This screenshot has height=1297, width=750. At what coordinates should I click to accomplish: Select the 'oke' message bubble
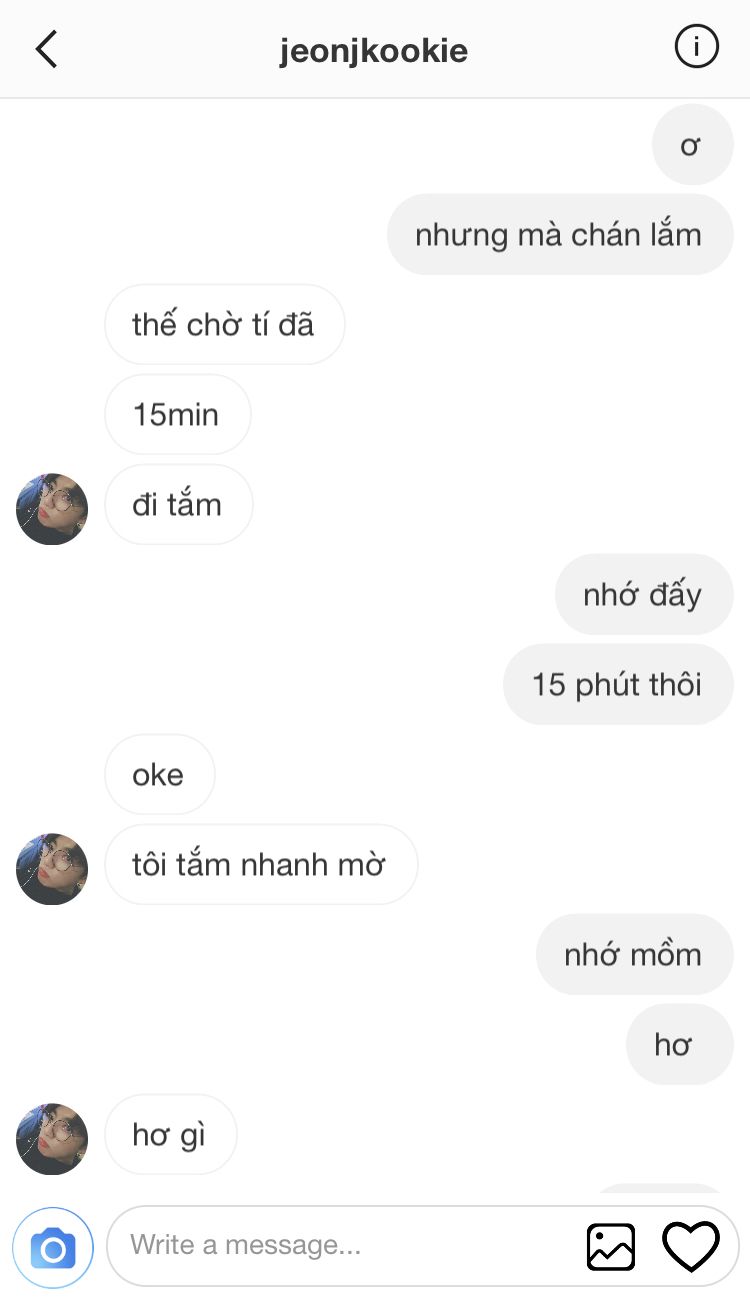click(160, 775)
